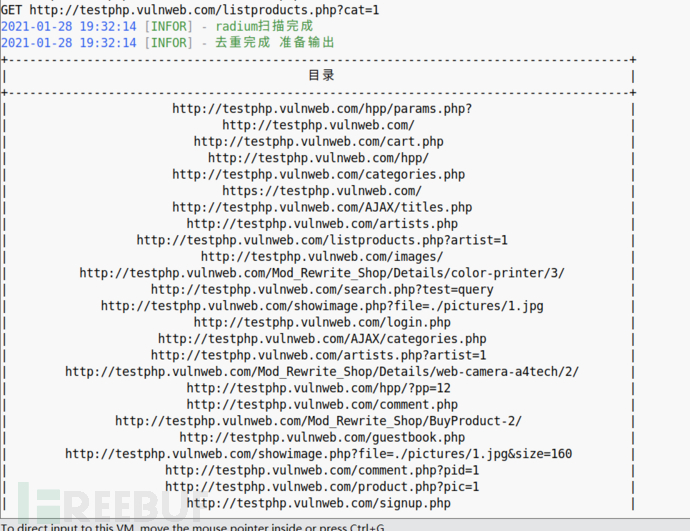
Task: Select the listproducts.php?artist=1 URL
Action: click(322, 240)
